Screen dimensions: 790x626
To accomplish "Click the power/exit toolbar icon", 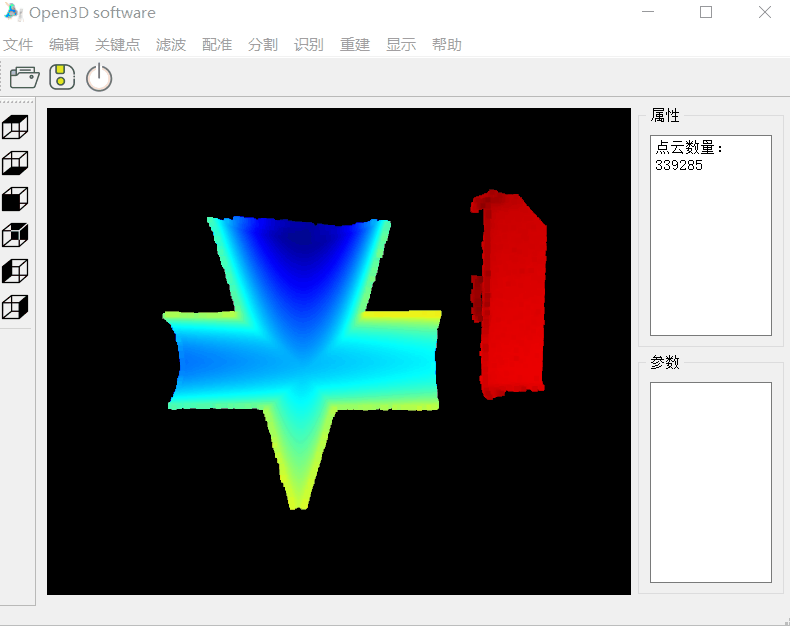I will (x=99, y=77).
